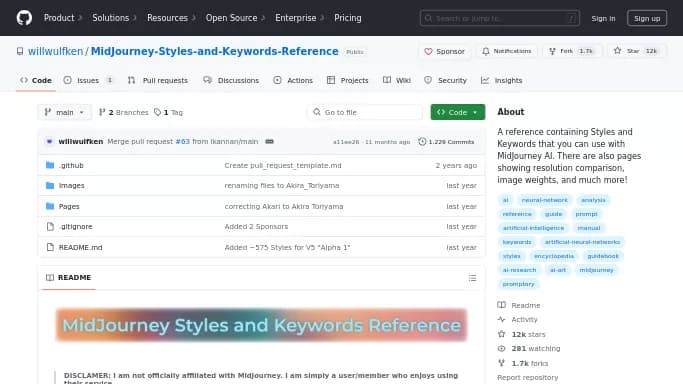The height and width of the screenshot is (384, 683).
Task: Open the Product menu
Action: point(63,18)
